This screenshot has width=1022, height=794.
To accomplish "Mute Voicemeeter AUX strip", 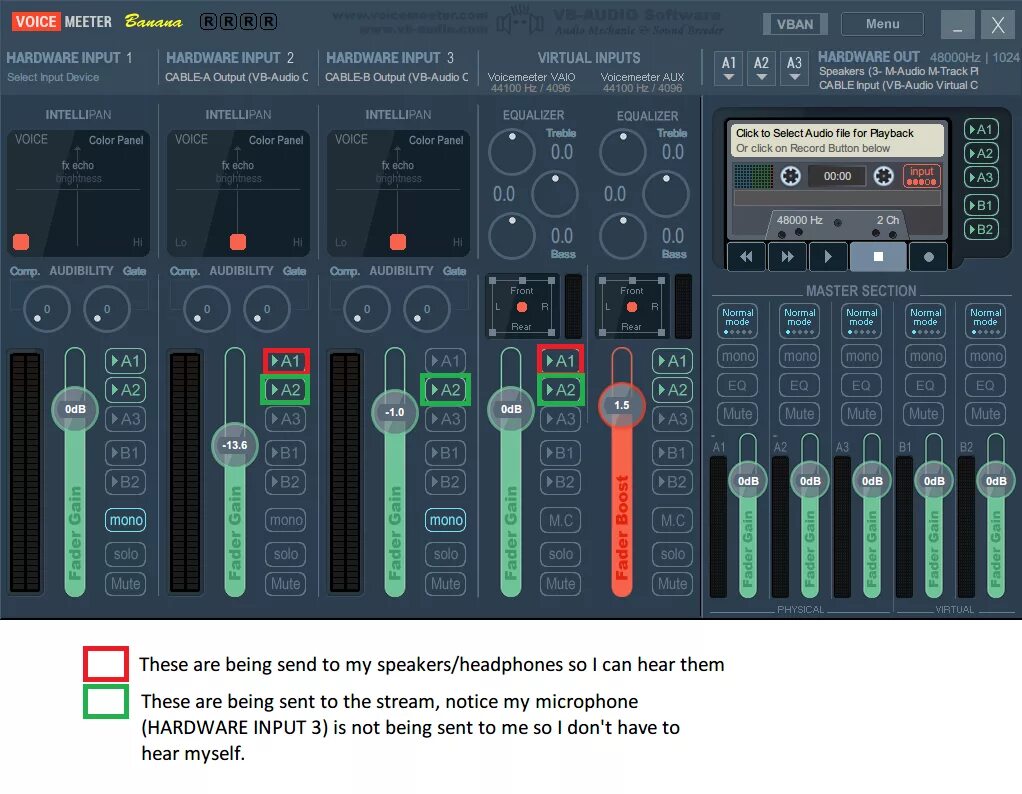I will [672, 583].
